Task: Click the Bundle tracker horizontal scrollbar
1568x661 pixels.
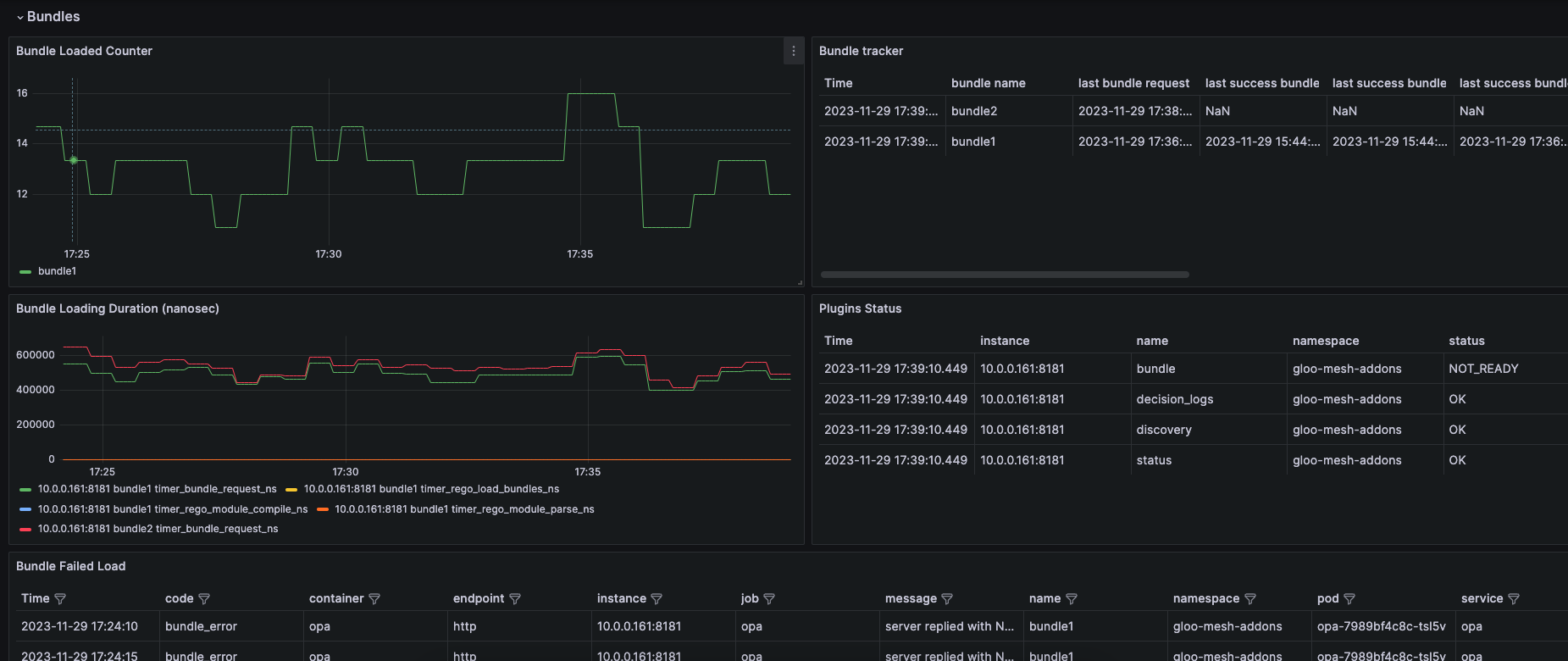Action: [x=1005, y=275]
